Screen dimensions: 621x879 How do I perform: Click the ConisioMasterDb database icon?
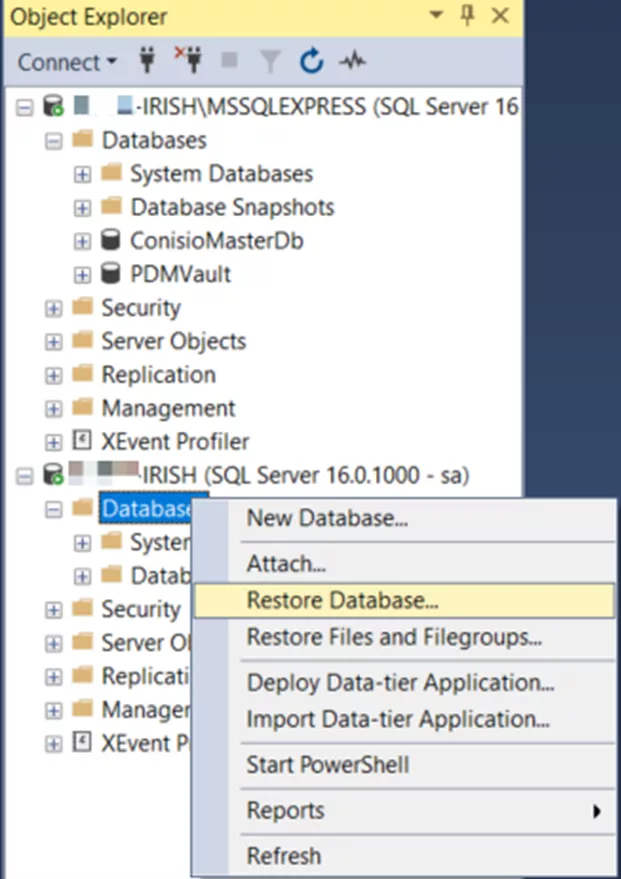point(112,241)
